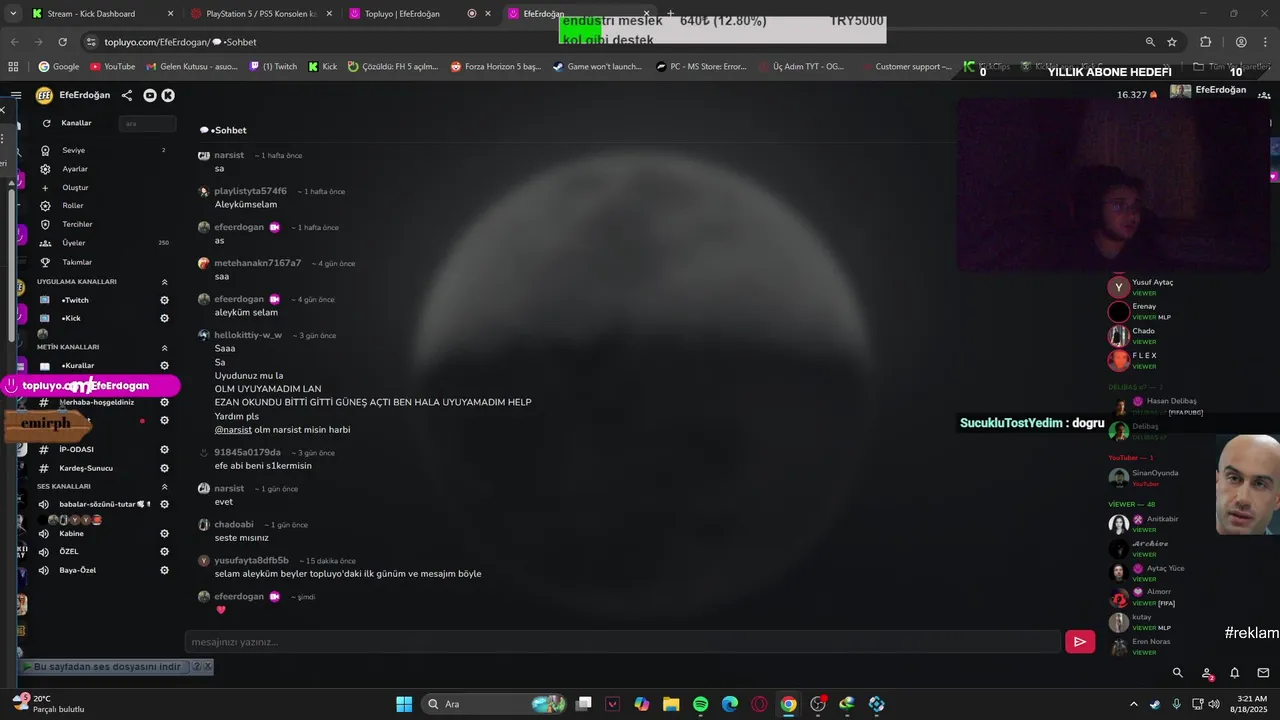Image resolution: width=1280 pixels, height=720 pixels.
Task: Open the Google bookmark in bookmarks bar
Action: (x=59, y=66)
